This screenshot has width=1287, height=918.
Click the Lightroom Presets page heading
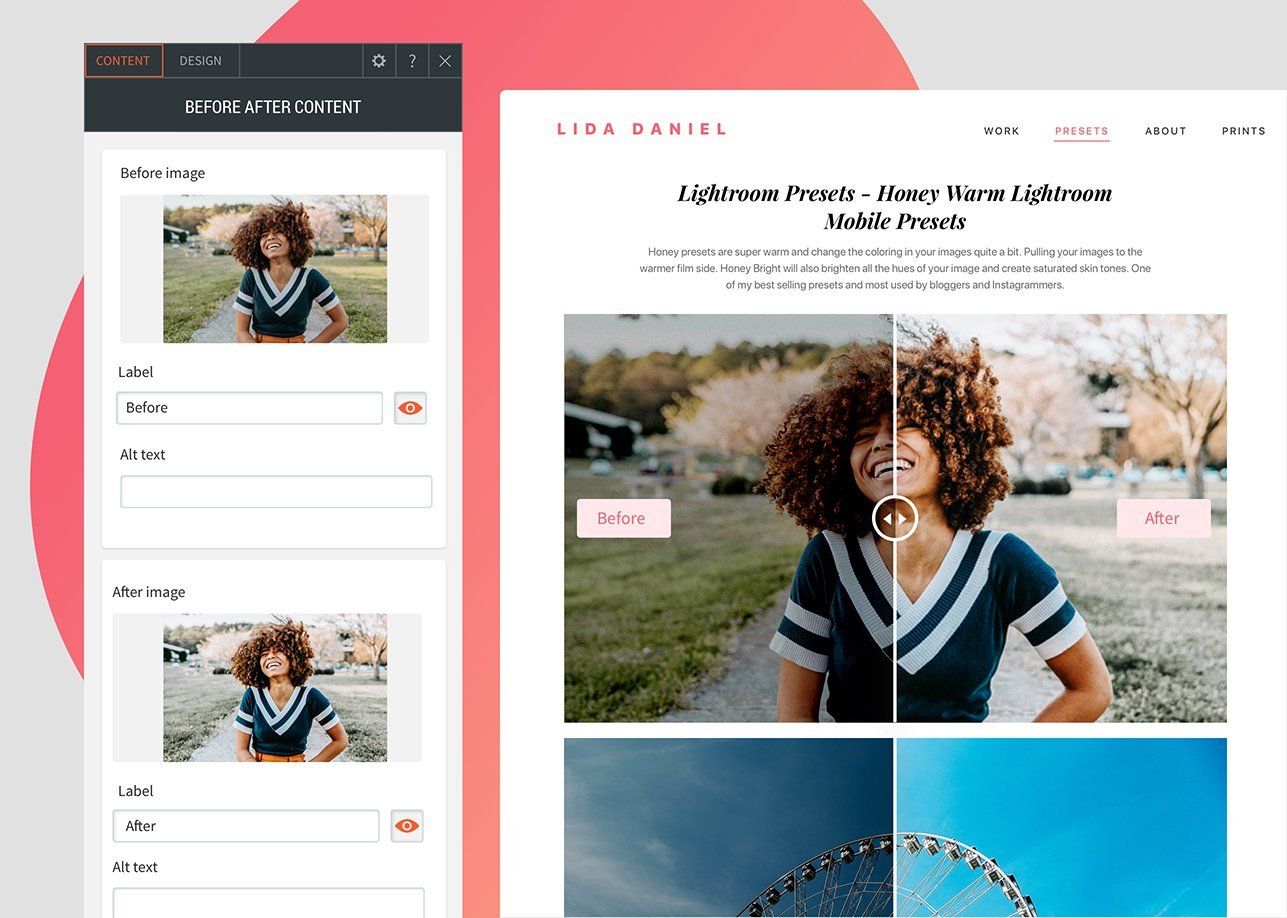895,207
